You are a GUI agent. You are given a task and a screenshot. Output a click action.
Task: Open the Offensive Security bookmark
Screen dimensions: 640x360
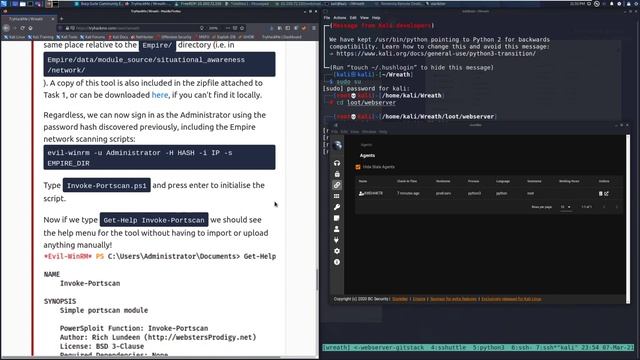174,37
